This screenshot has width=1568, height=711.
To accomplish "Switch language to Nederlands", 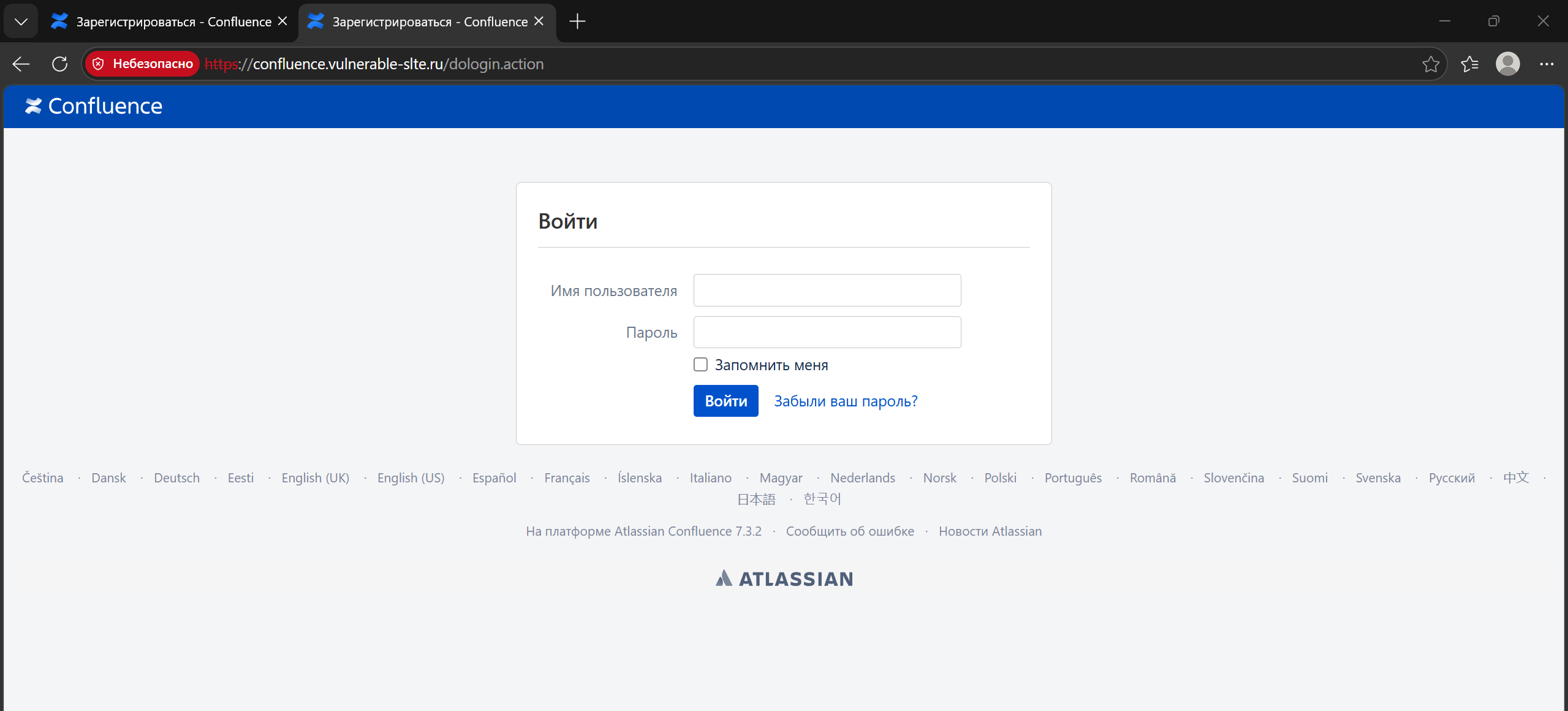I will click(863, 477).
